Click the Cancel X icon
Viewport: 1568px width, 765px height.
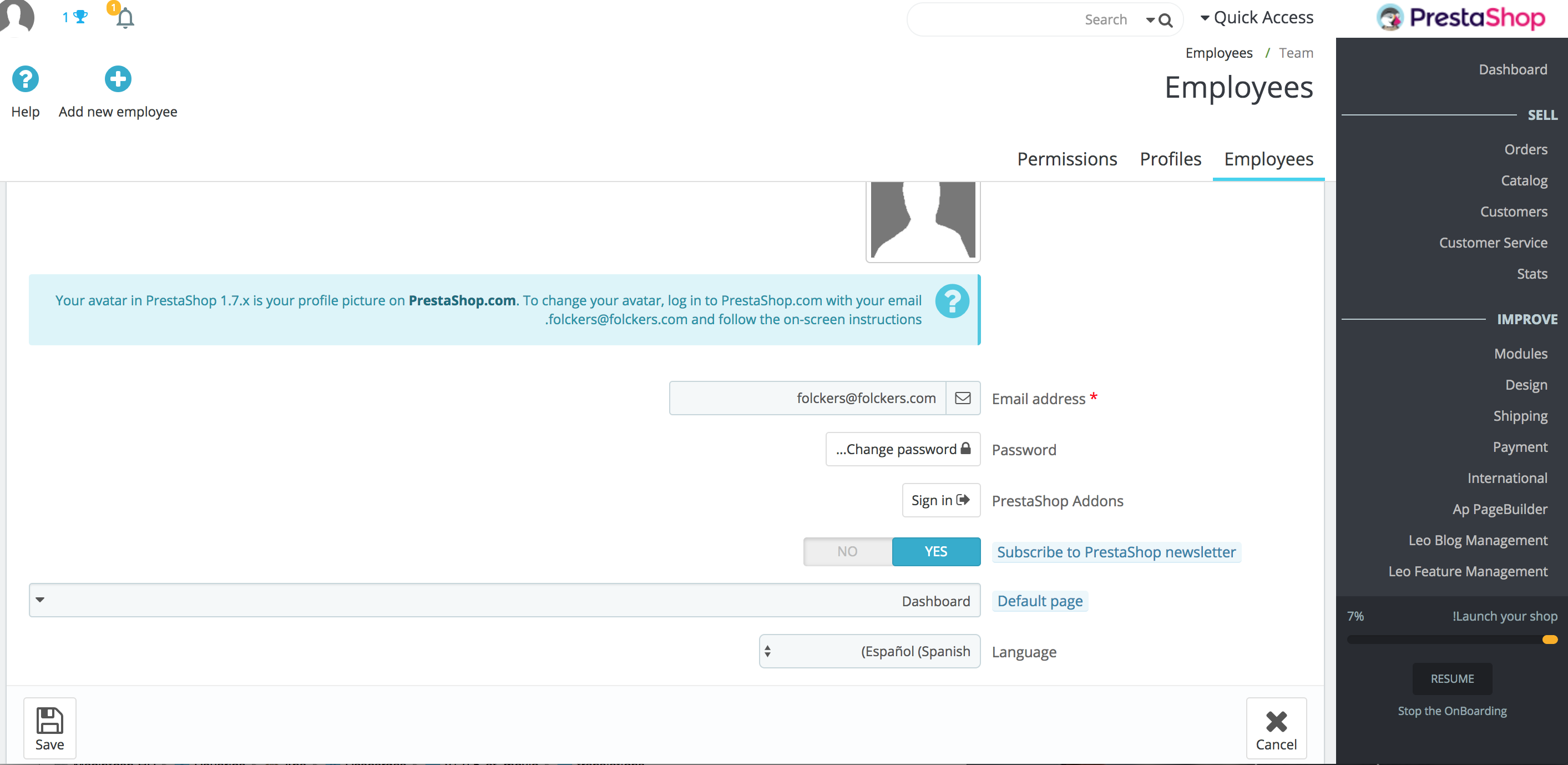tap(1276, 722)
